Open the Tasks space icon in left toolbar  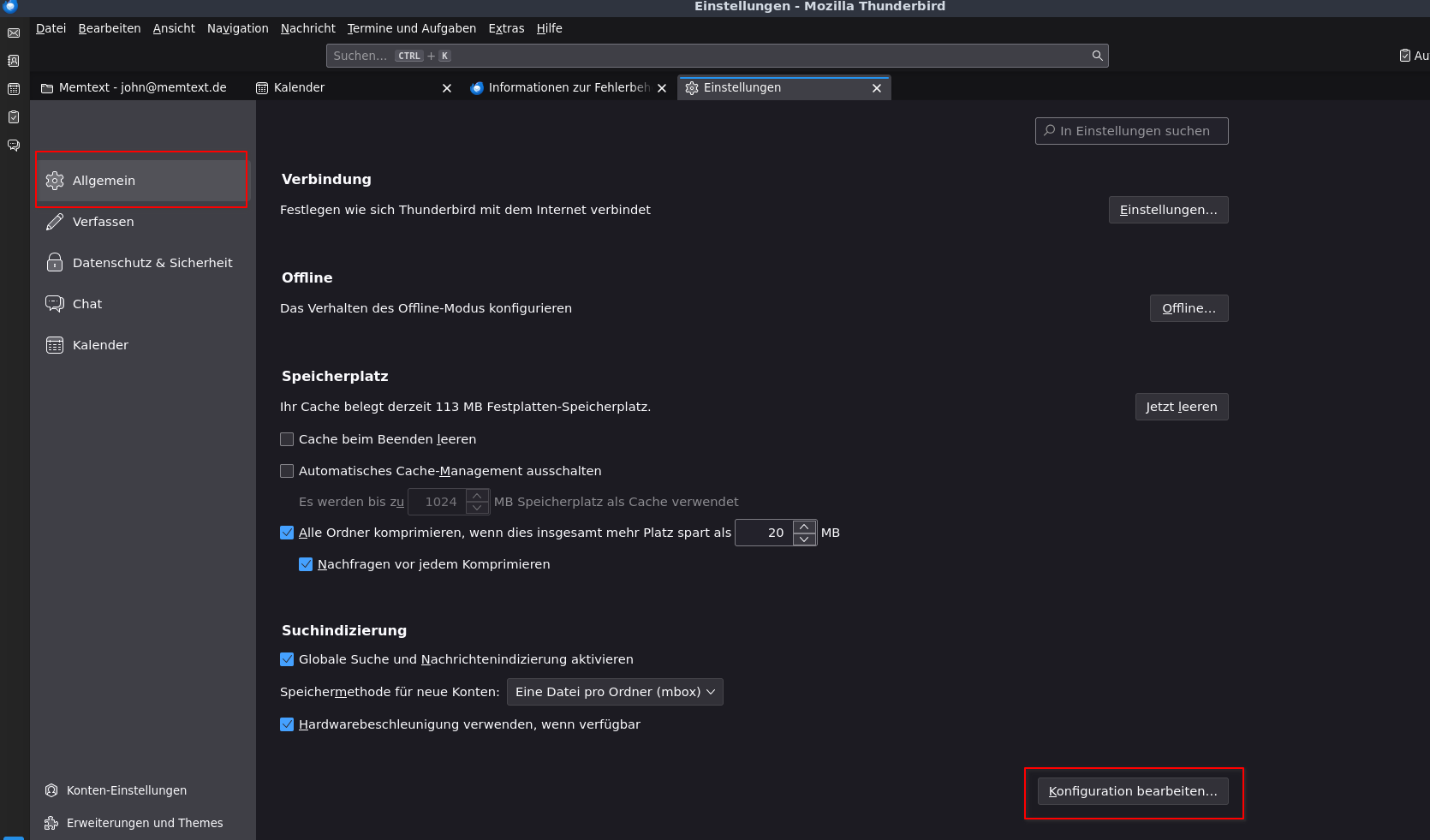[x=14, y=117]
